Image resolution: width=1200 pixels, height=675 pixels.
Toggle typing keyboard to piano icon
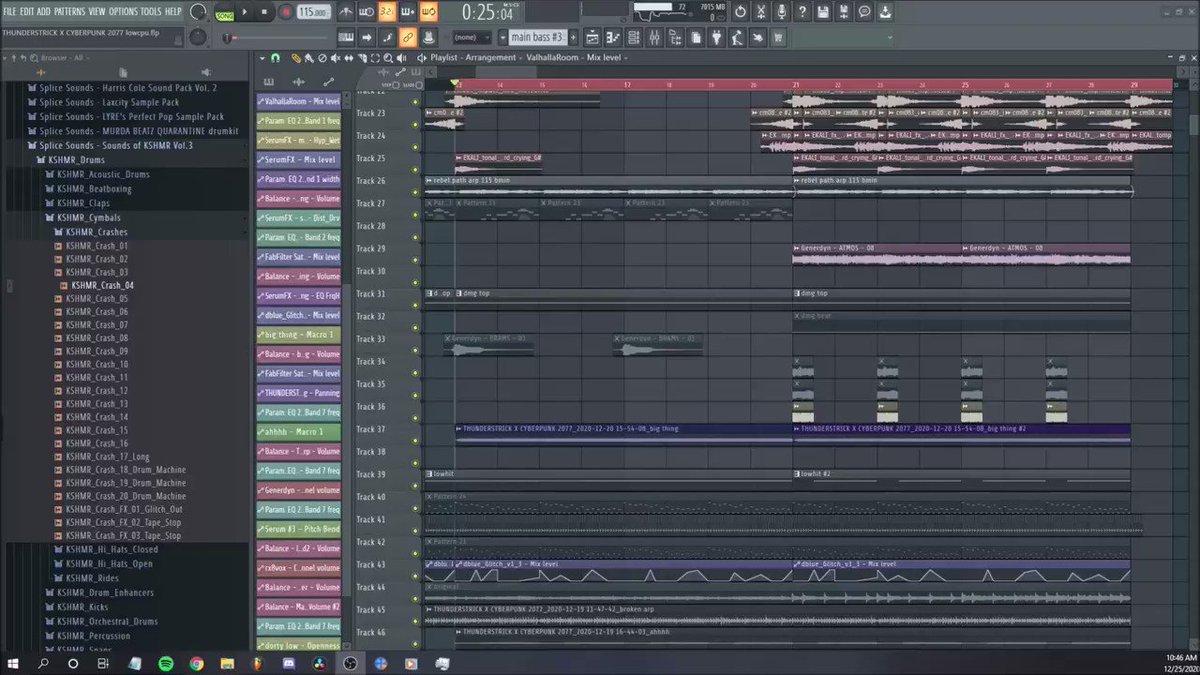(x=345, y=37)
